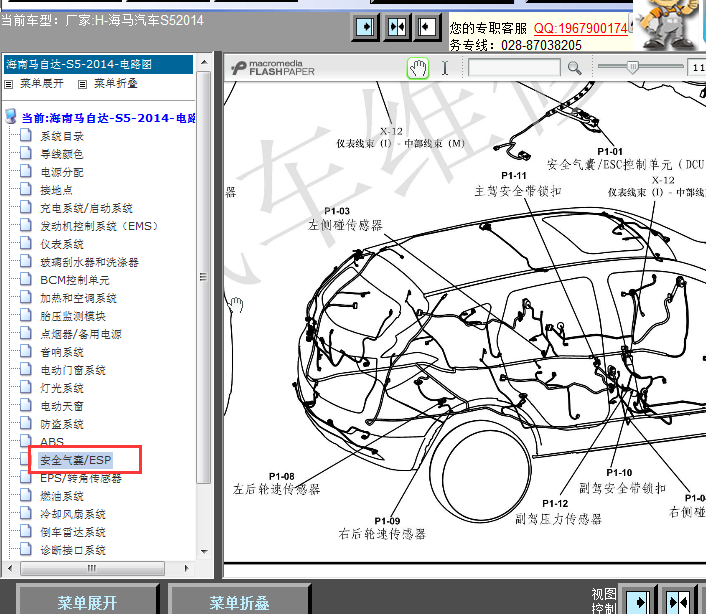
Task: Click the tree horizontal scrollbar thumb
Action: pos(92,568)
